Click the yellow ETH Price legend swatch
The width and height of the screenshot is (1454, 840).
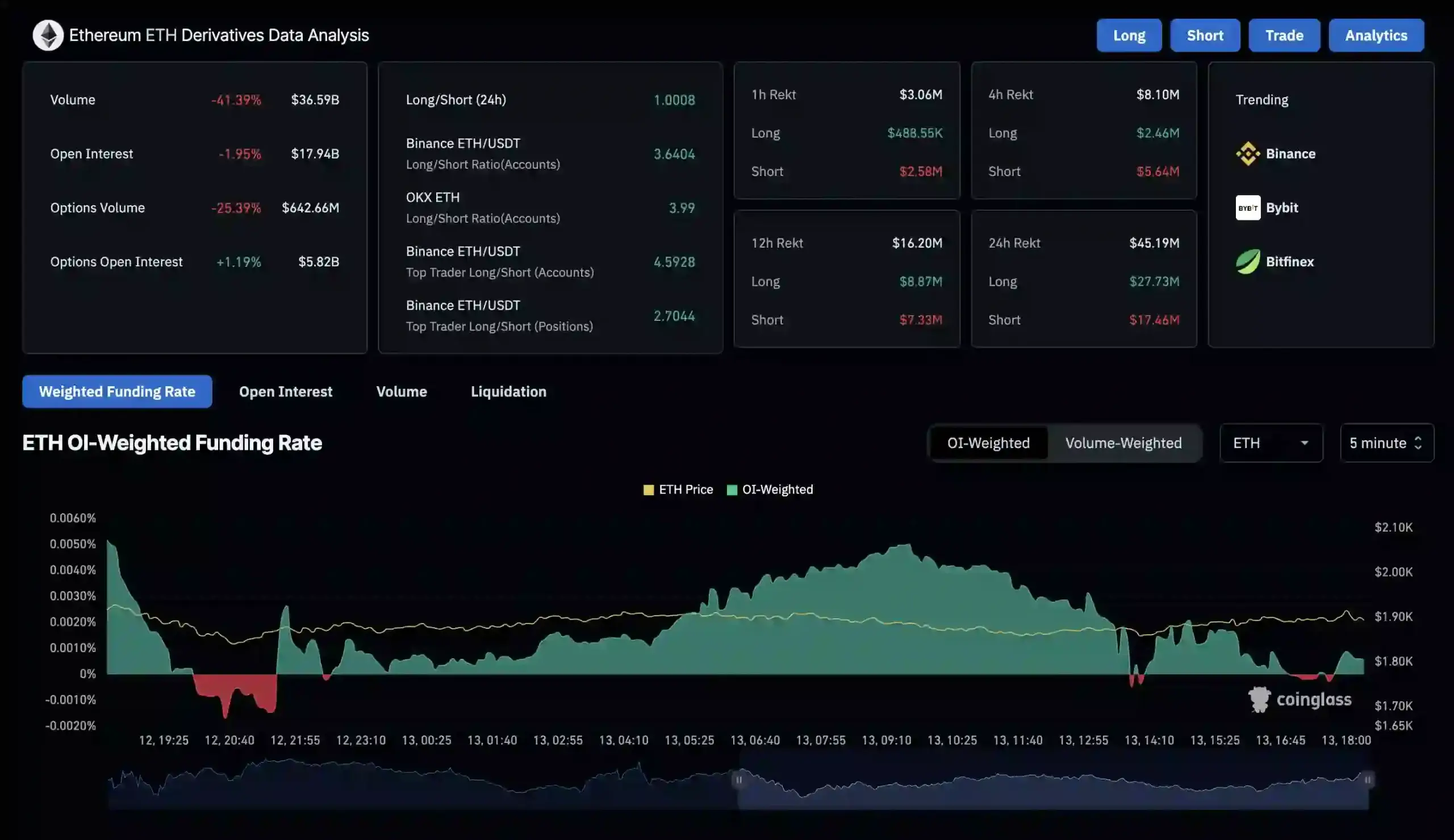coord(648,489)
